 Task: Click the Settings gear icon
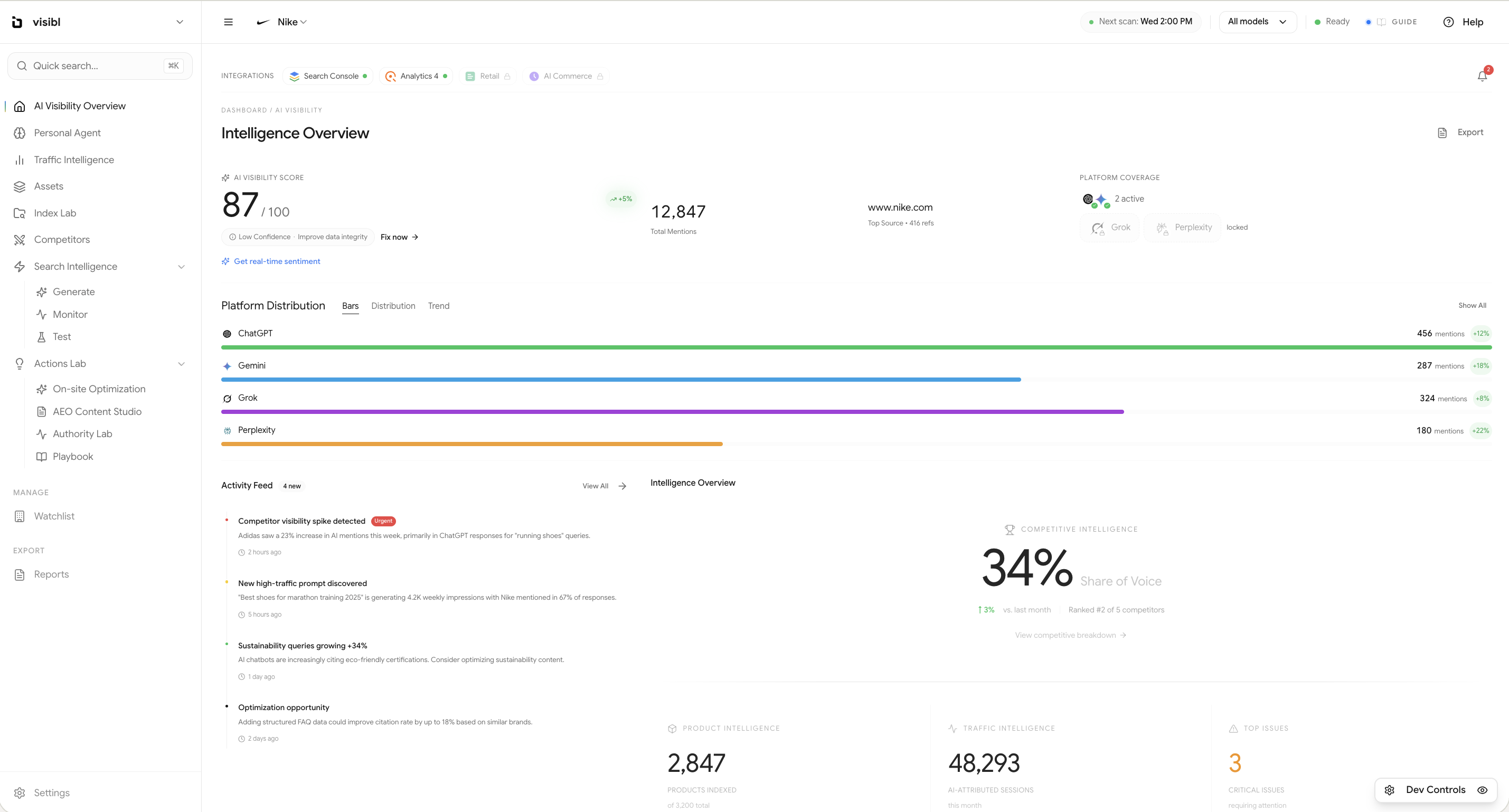[x=20, y=792]
